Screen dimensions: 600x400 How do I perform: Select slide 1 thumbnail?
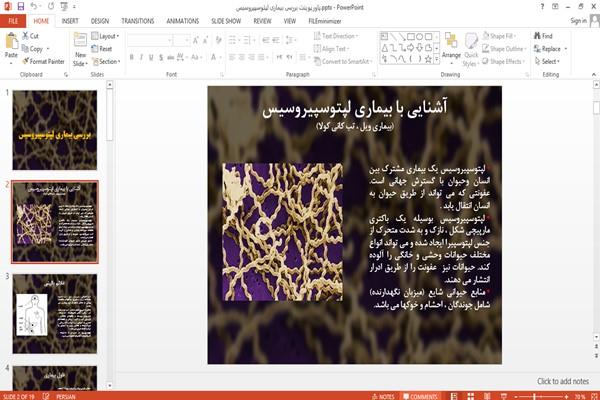pyautogui.click(x=55, y=130)
